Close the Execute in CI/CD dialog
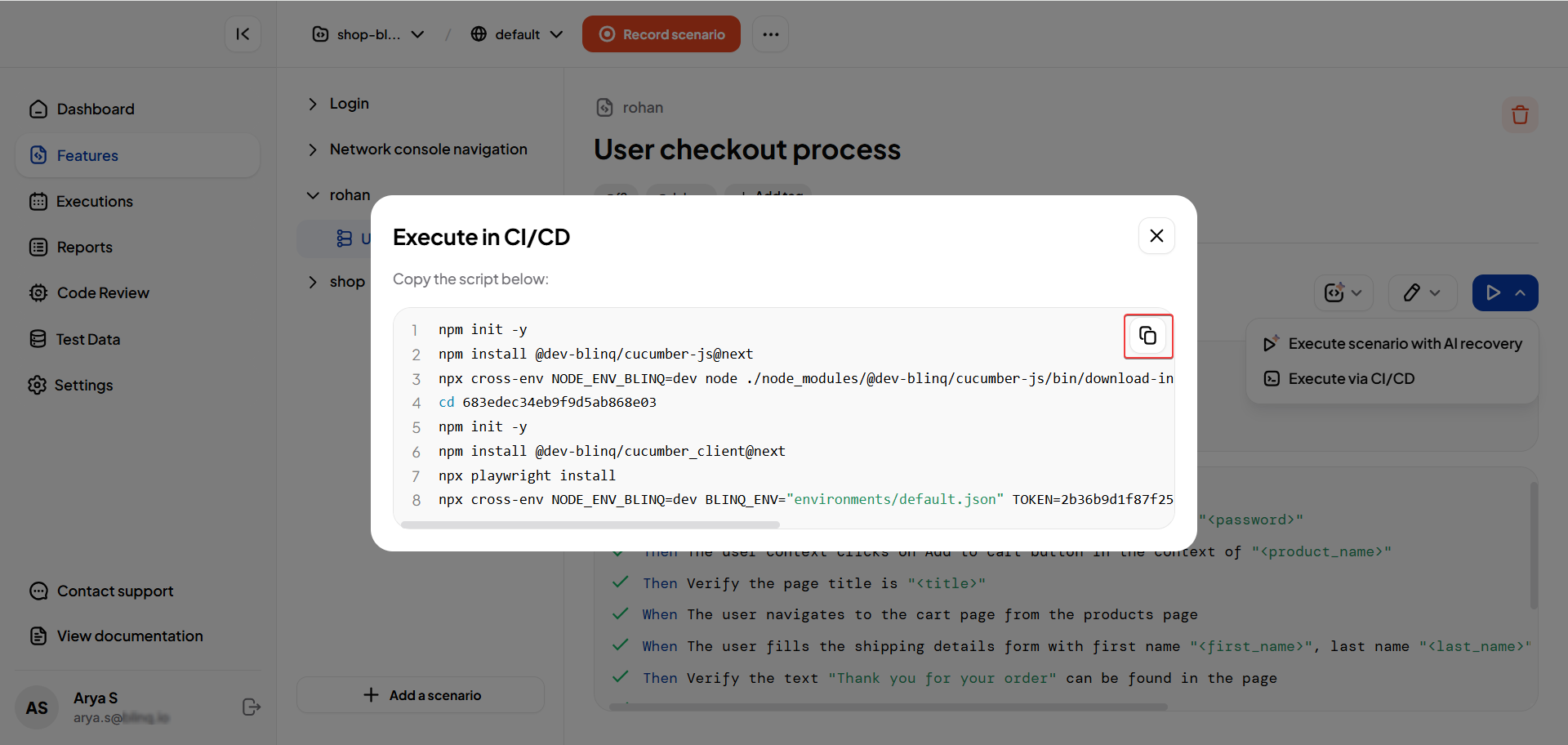This screenshot has height=745, width=1568. coord(1156,236)
